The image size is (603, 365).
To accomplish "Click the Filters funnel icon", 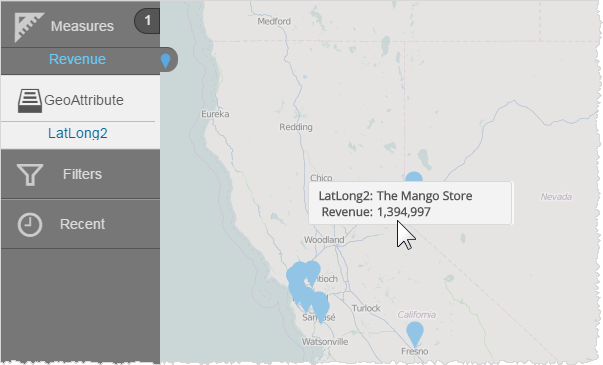I will point(30,175).
